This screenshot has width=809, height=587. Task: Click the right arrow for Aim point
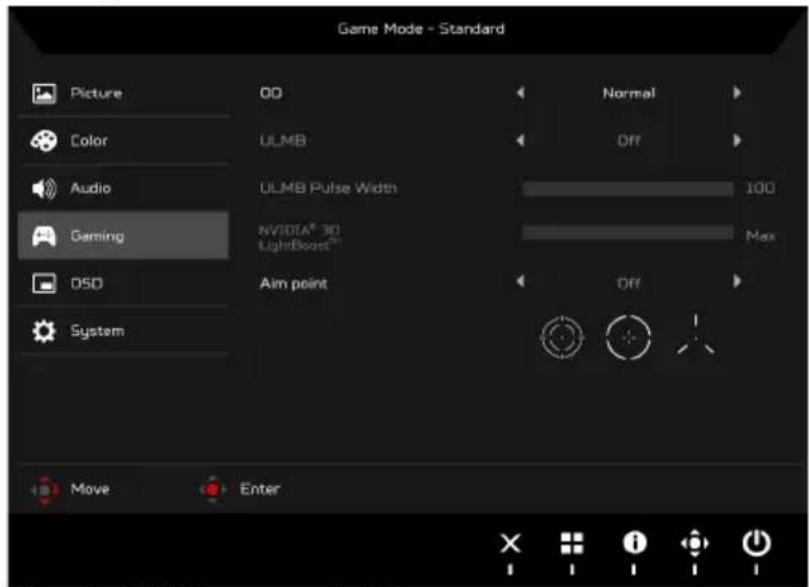click(x=737, y=281)
